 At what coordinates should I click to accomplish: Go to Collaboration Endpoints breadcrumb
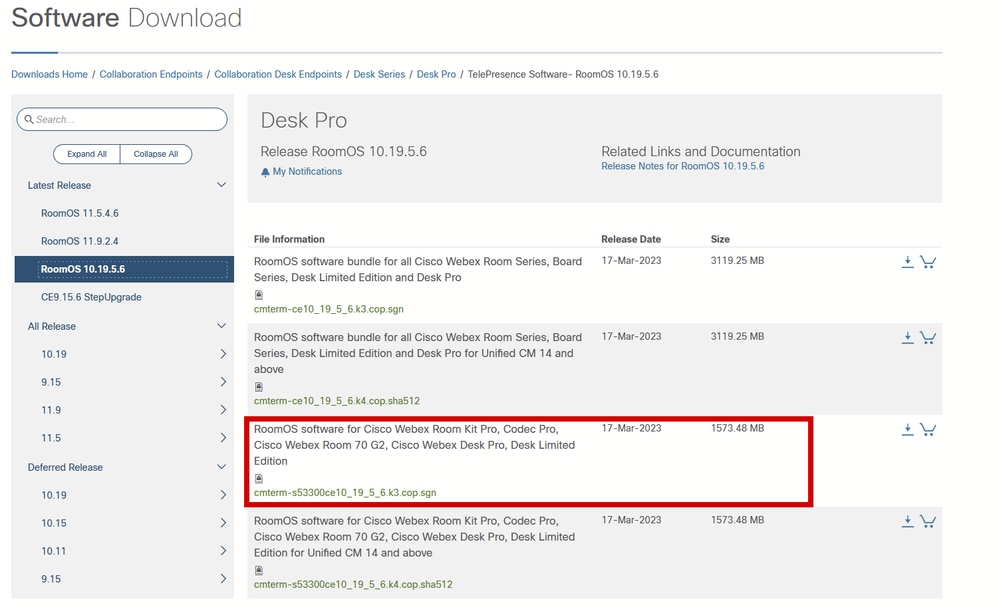(x=151, y=75)
